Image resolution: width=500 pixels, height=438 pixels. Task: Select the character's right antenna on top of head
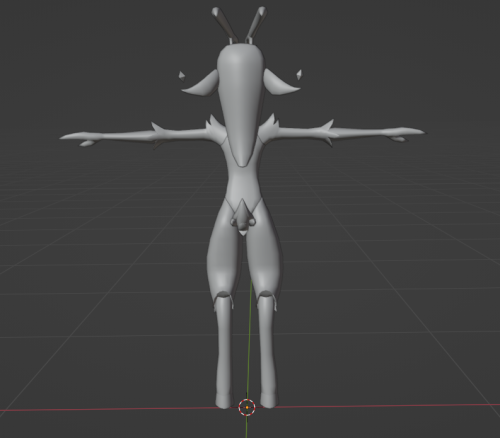[256, 25]
